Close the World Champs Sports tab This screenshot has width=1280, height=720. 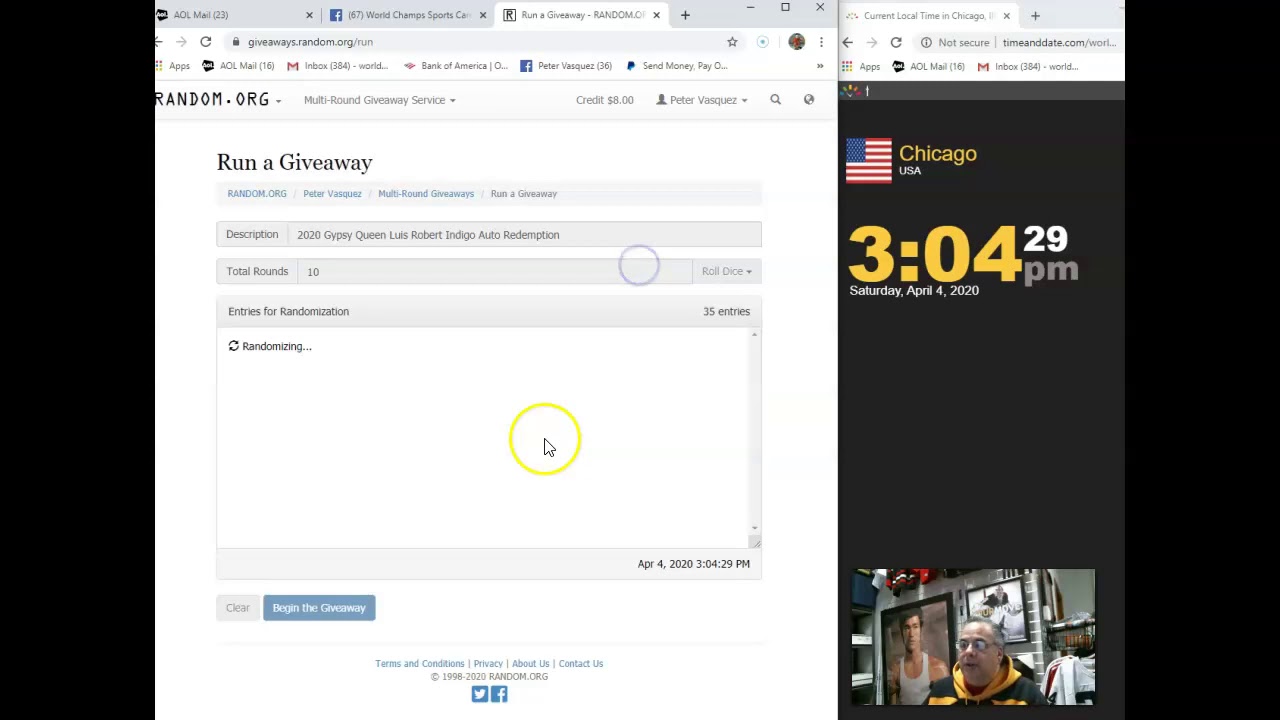pyautogui.click(x=483, y=15)
